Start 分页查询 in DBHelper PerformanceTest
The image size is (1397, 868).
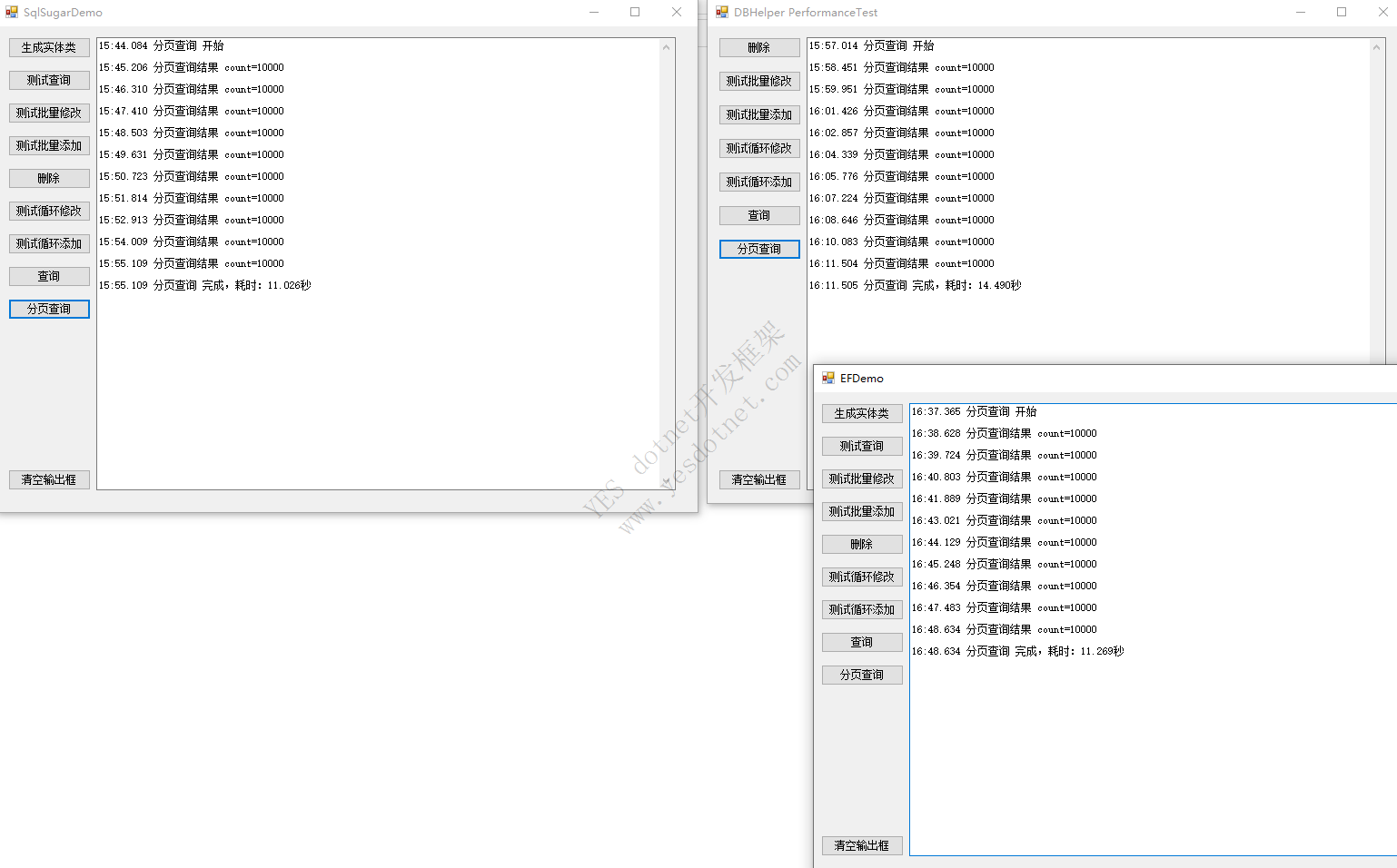(759, 249)
